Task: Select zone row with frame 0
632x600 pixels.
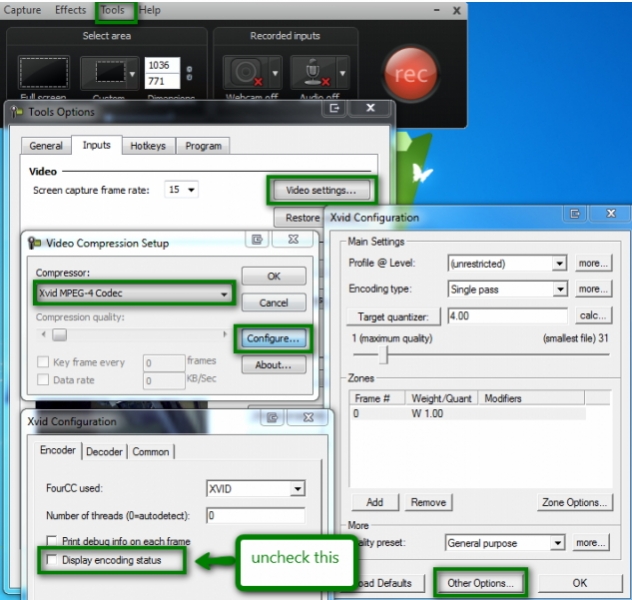Action: pos(468,413)
